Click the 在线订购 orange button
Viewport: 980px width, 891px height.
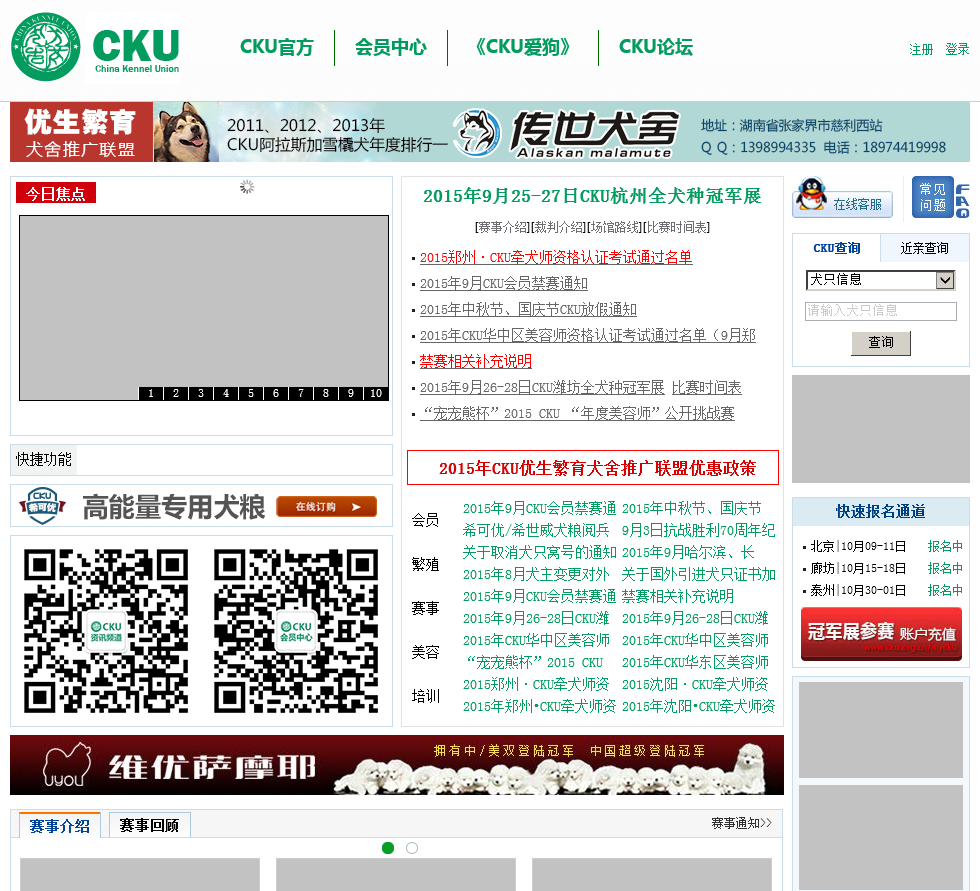click(x=326, y=507)
